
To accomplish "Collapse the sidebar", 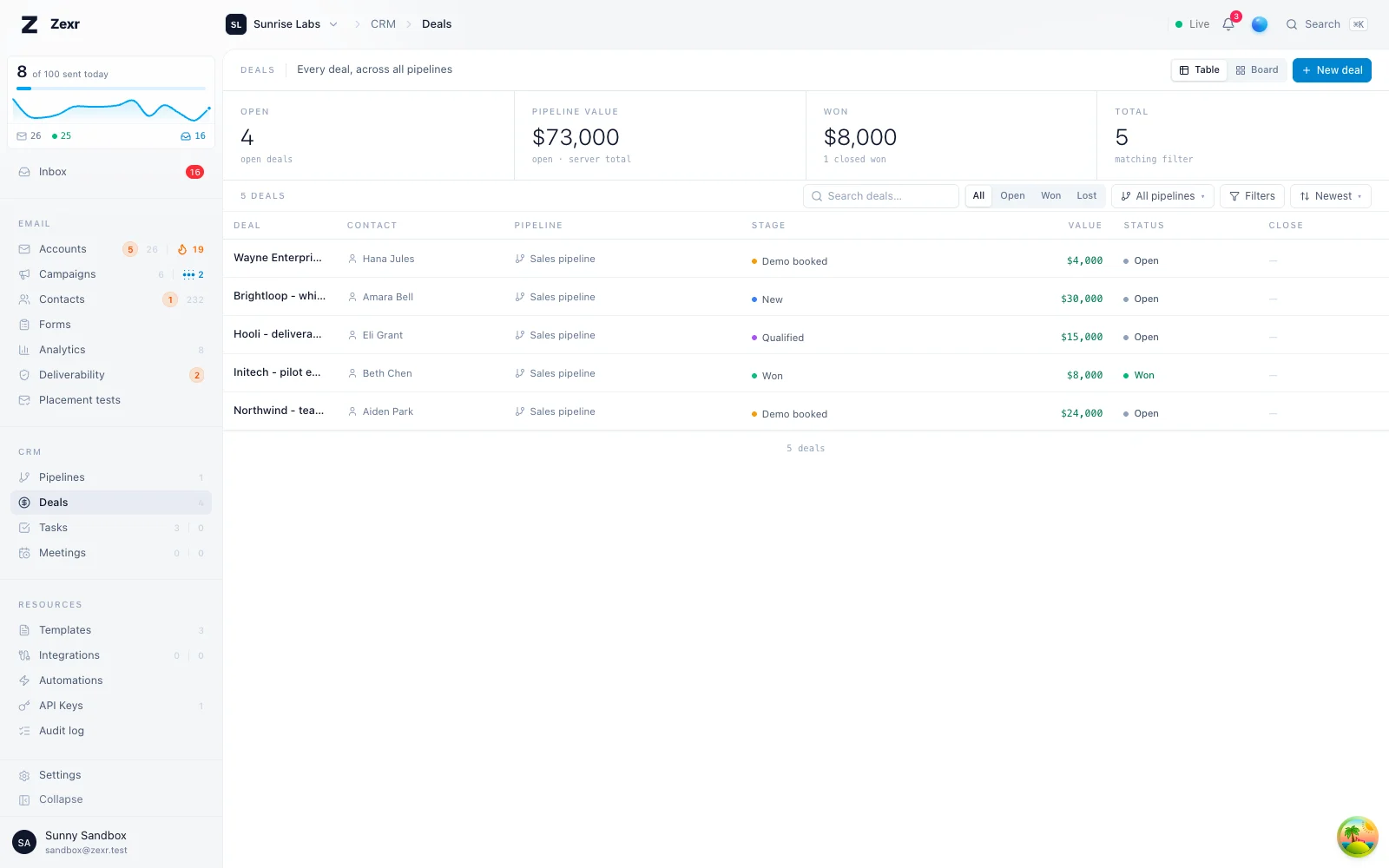I will point(111,799).
